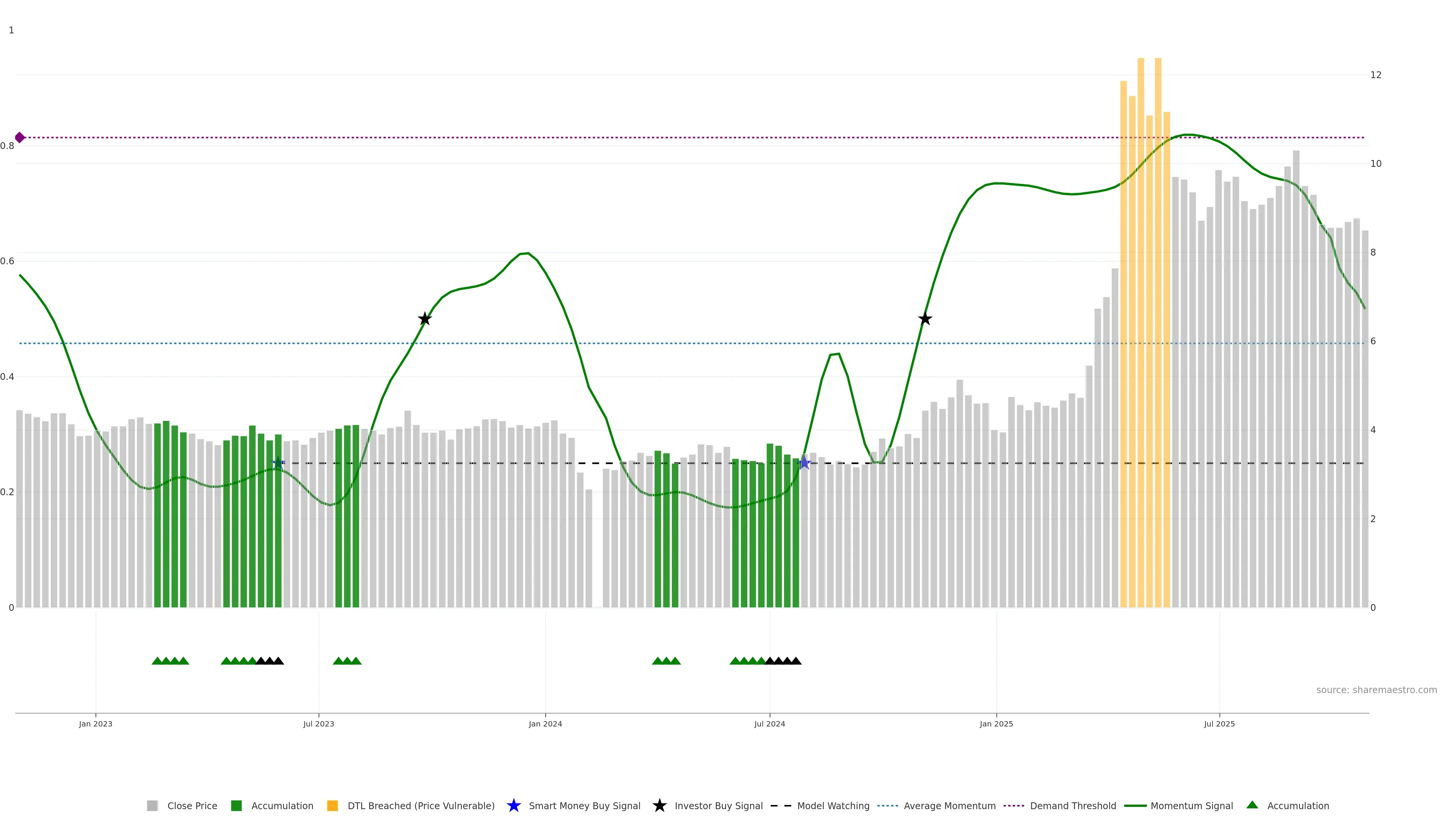
Task: Click the first black Investor Buy star
Action: click(x=425, y=319)
